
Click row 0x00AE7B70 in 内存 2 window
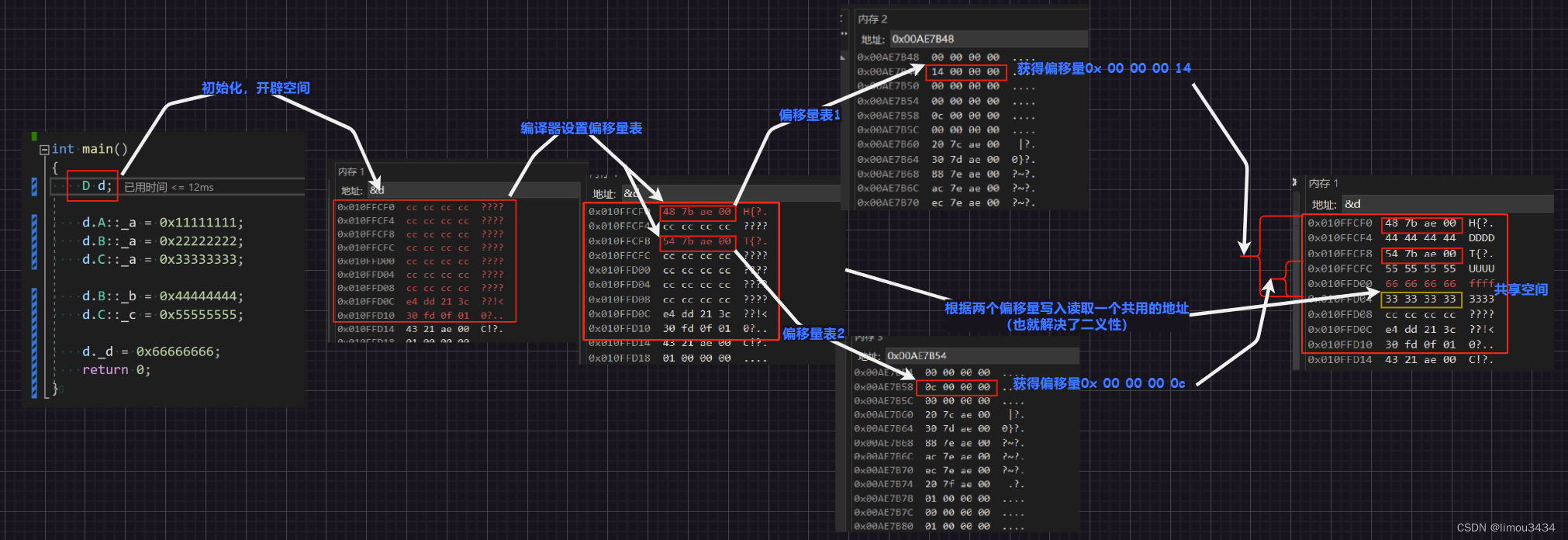[945, 202]
